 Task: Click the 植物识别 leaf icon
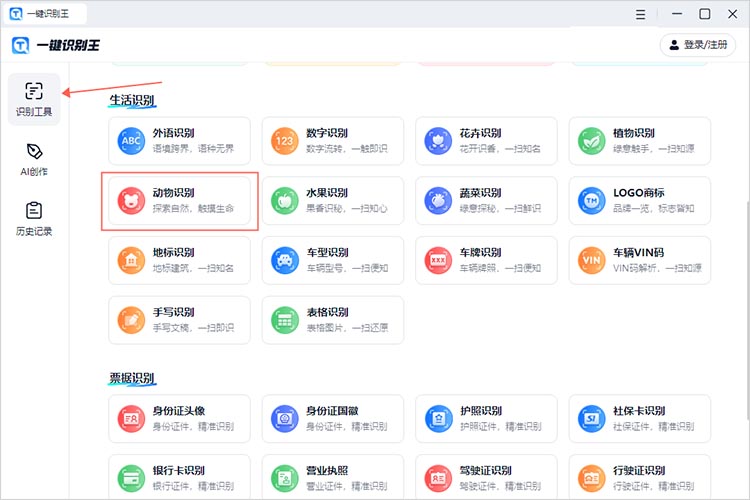[592, 141]
